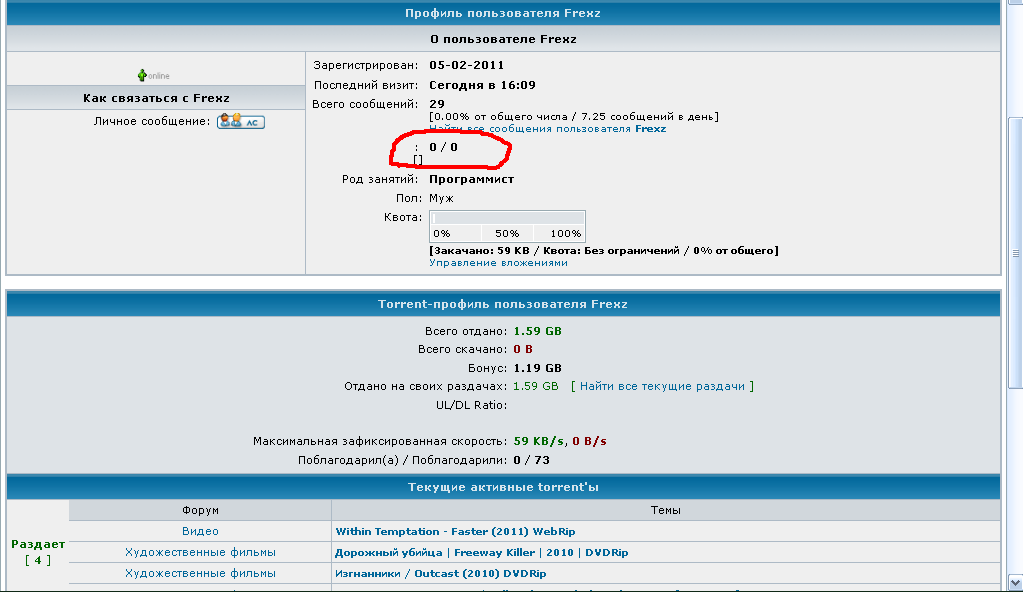Click the vertical page scrollbar
Image resolution: width=1023 pixels, height=592 pixels.
1015,300
